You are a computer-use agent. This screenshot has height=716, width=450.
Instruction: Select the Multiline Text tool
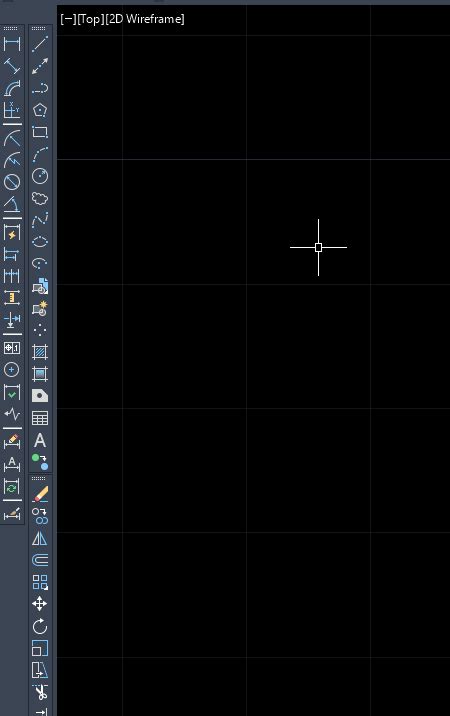pyautogui.click(x=40, y=440)
